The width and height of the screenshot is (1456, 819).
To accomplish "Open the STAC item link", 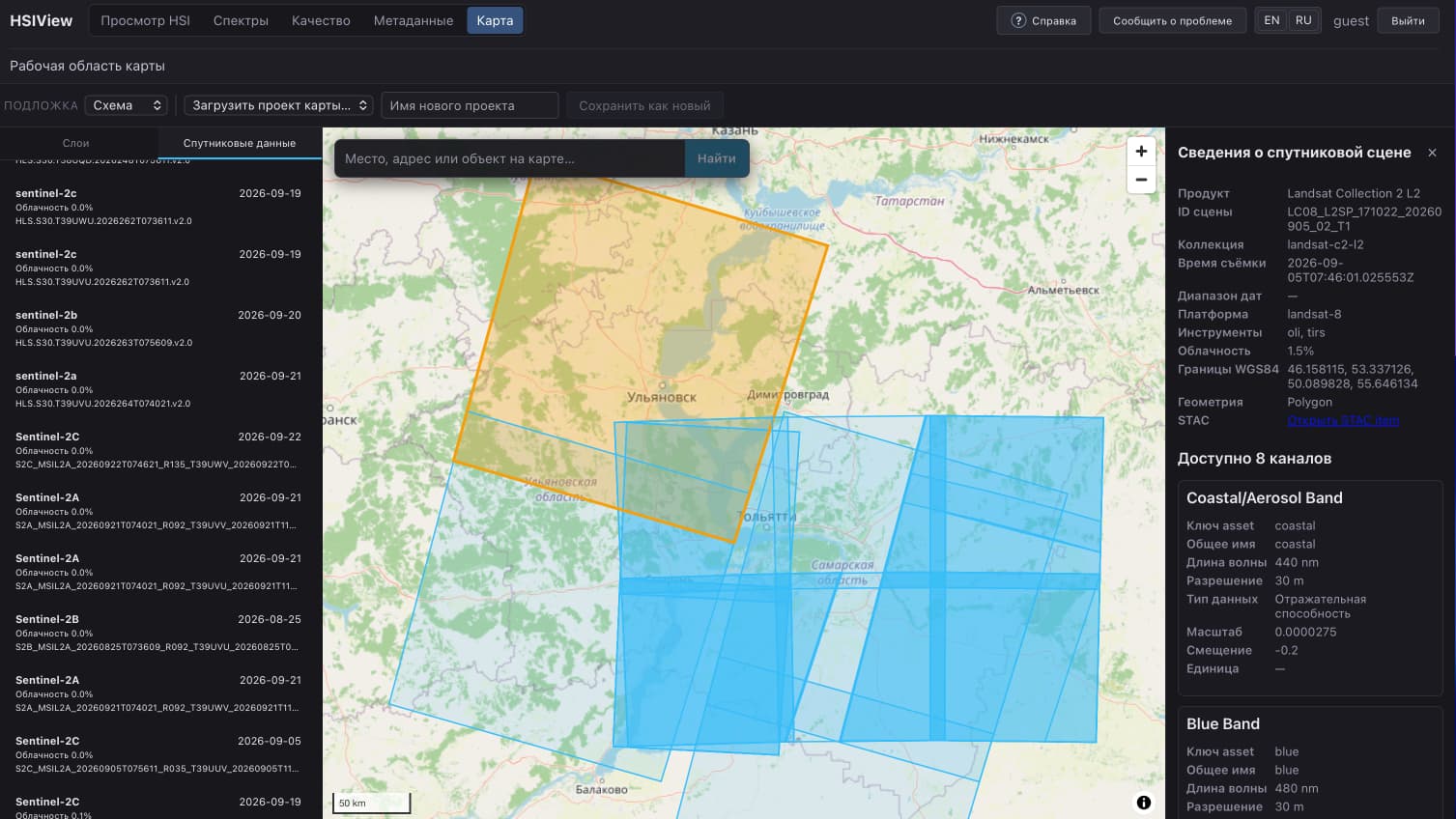I will (1343, 420).
